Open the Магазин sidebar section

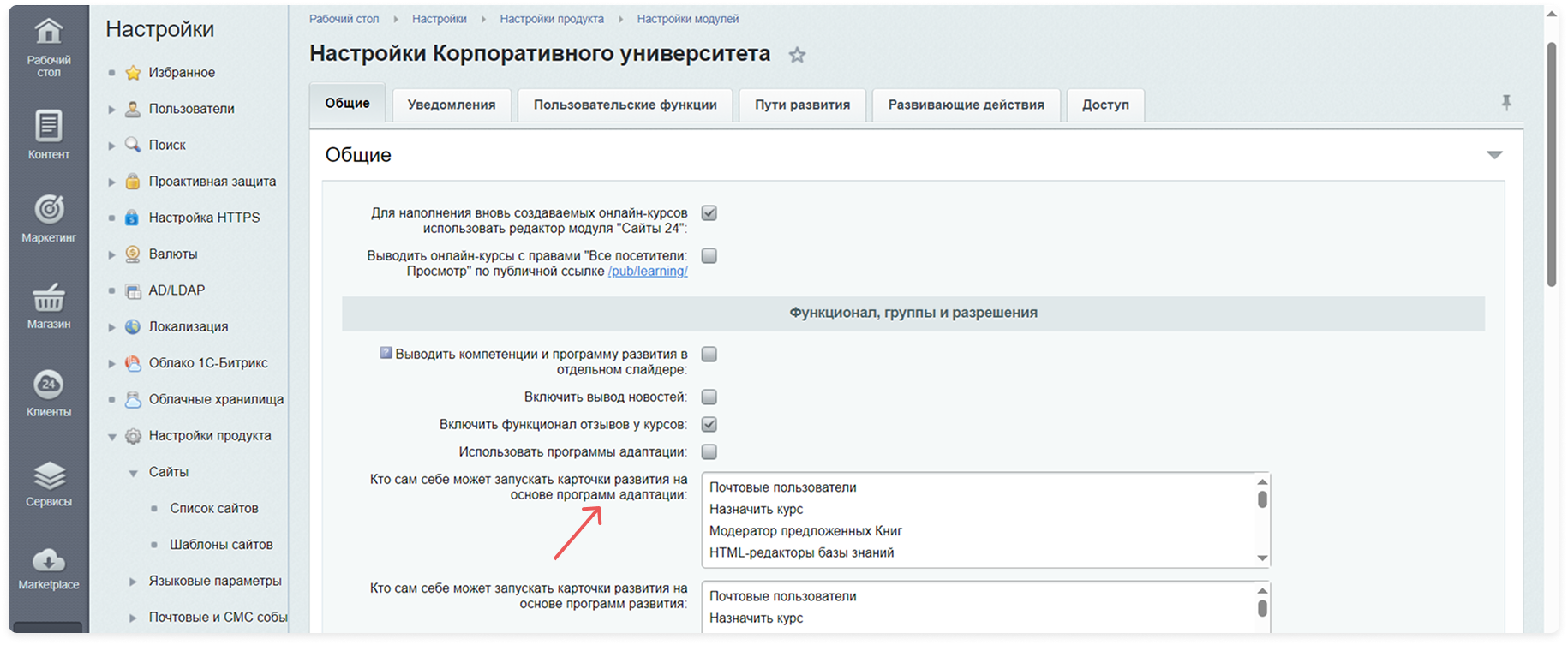pyautogui.click(x=48, y=306)
